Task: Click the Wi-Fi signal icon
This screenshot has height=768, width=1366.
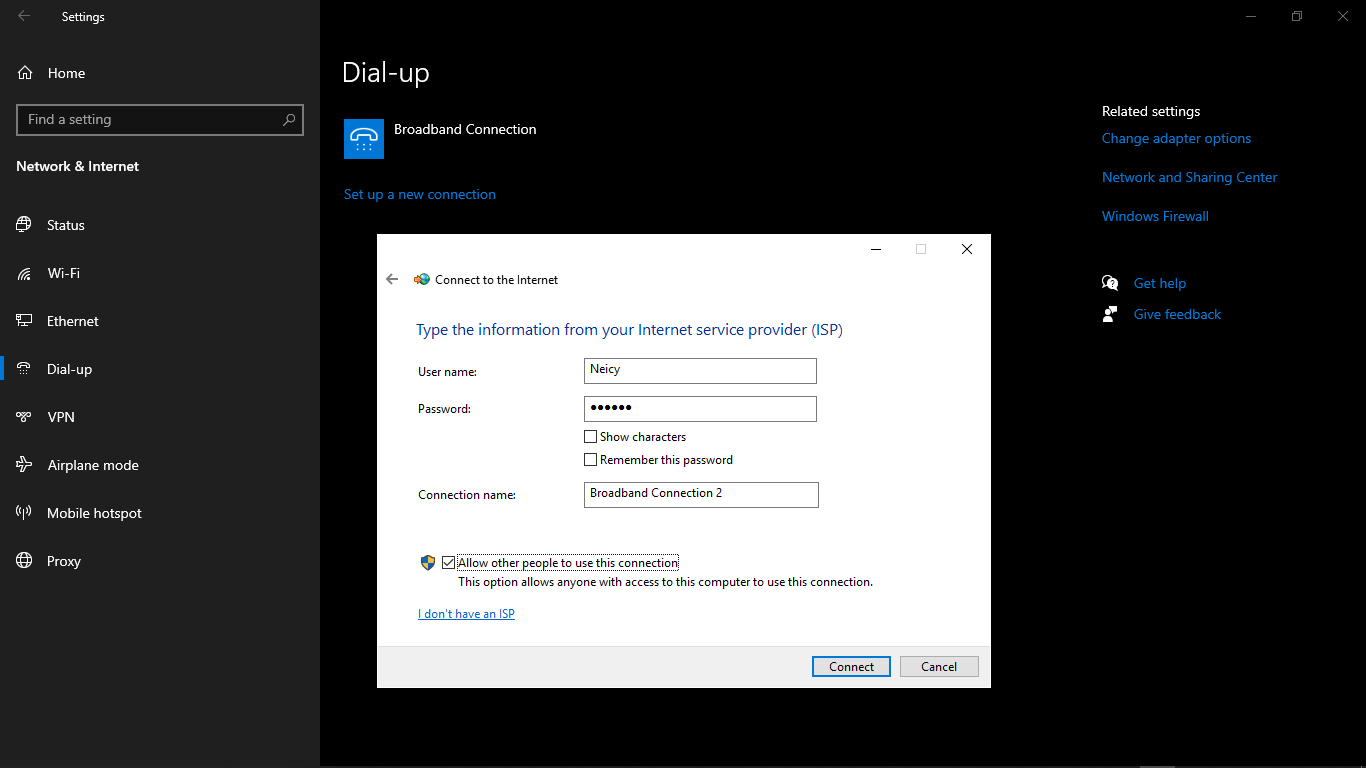Action: pyautogui.click(x=24, y=273)
